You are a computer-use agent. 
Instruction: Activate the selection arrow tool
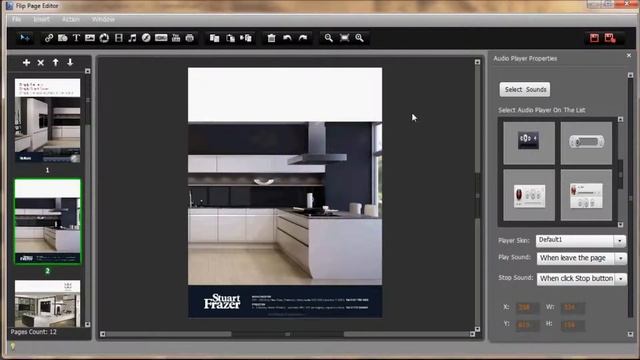click(x=24, y=38)
